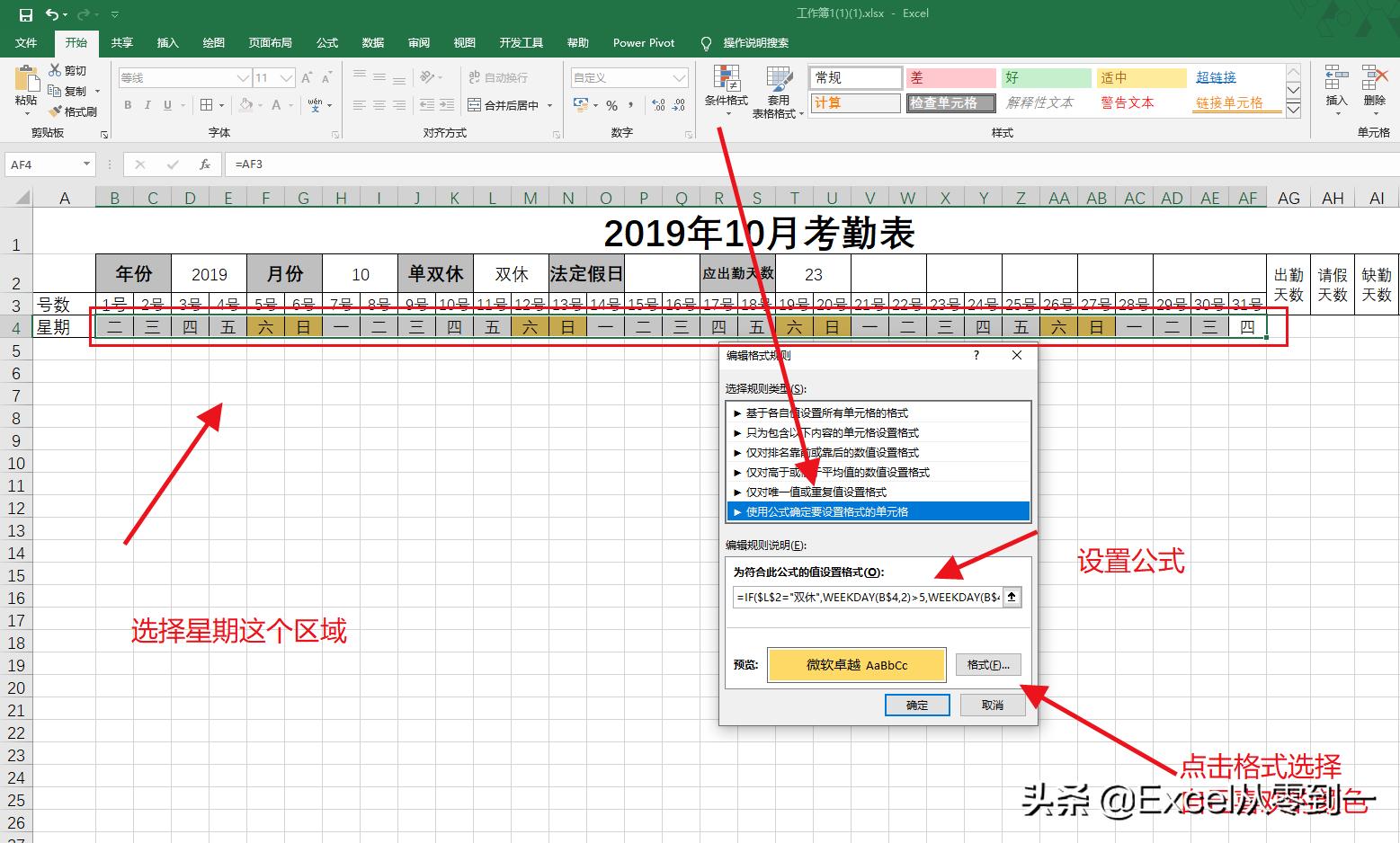Screen dimensions: 1400x843
Task: Switch to the 数据 ribbon tab
Action: [371, 42]
